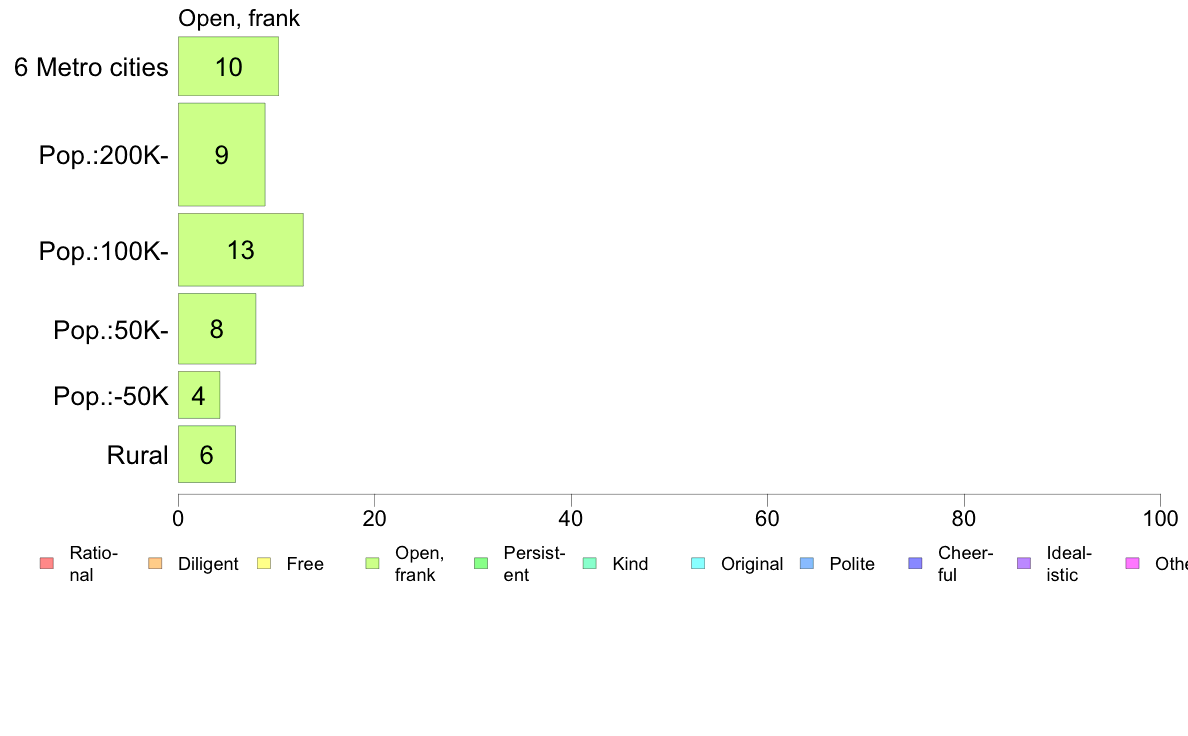The image size is (1188, 736).
Task: Click the Pop.:200K- bar showing 9
Action: (221, 155)
